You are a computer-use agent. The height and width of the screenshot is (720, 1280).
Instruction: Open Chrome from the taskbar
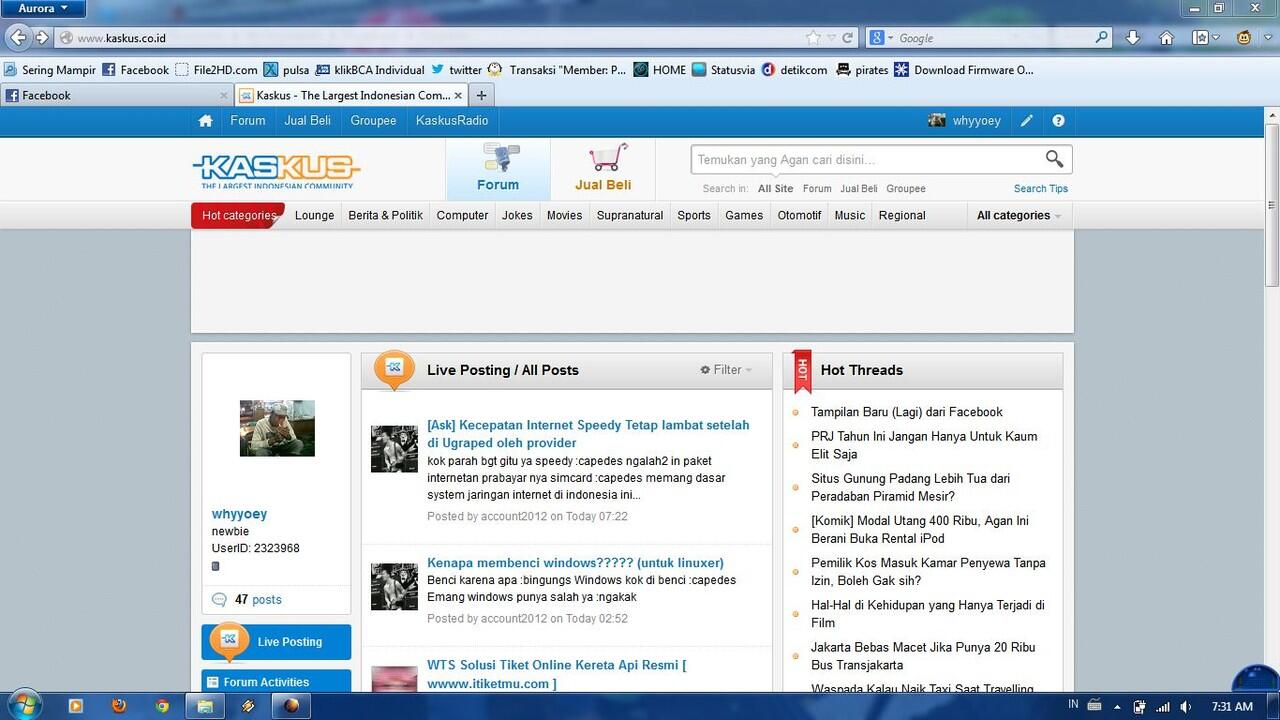pyautogui.click(x=162, y=706)
